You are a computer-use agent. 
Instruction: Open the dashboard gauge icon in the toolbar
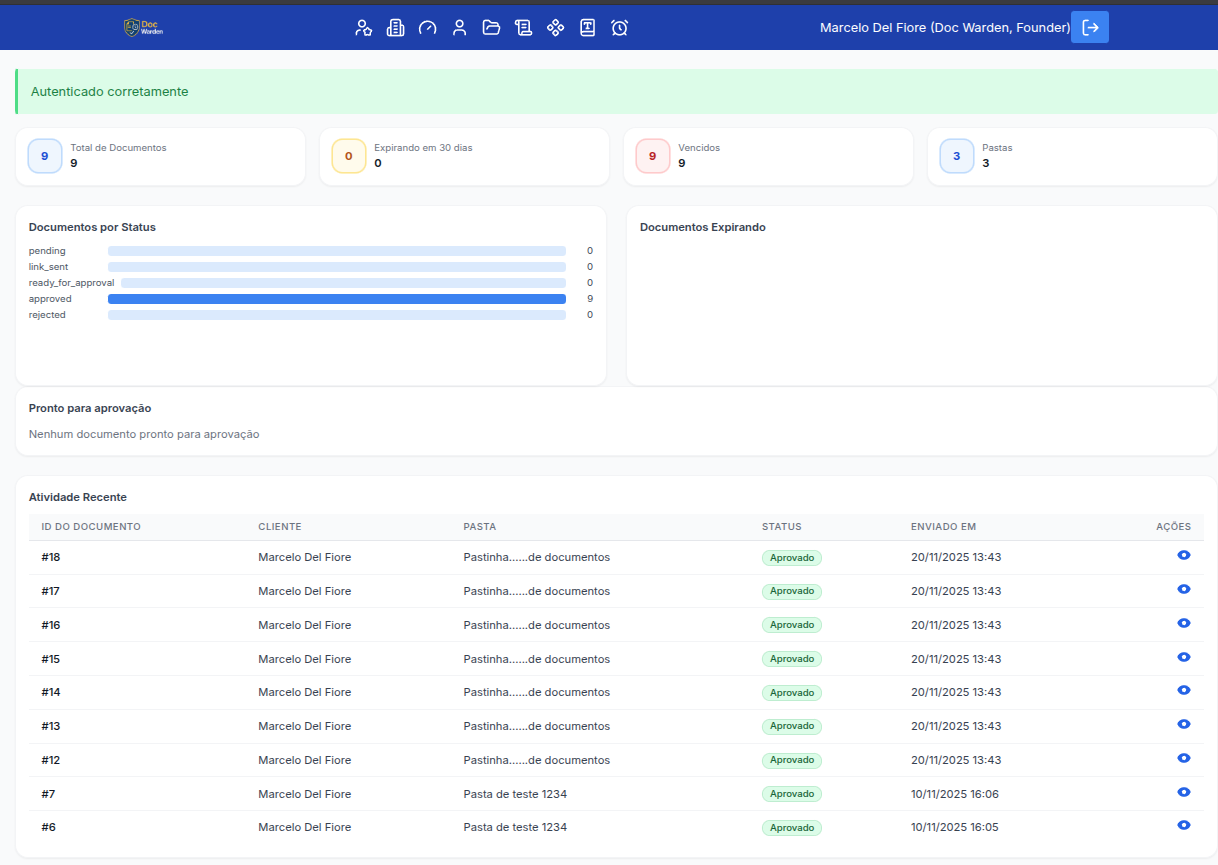coord(427,27)
